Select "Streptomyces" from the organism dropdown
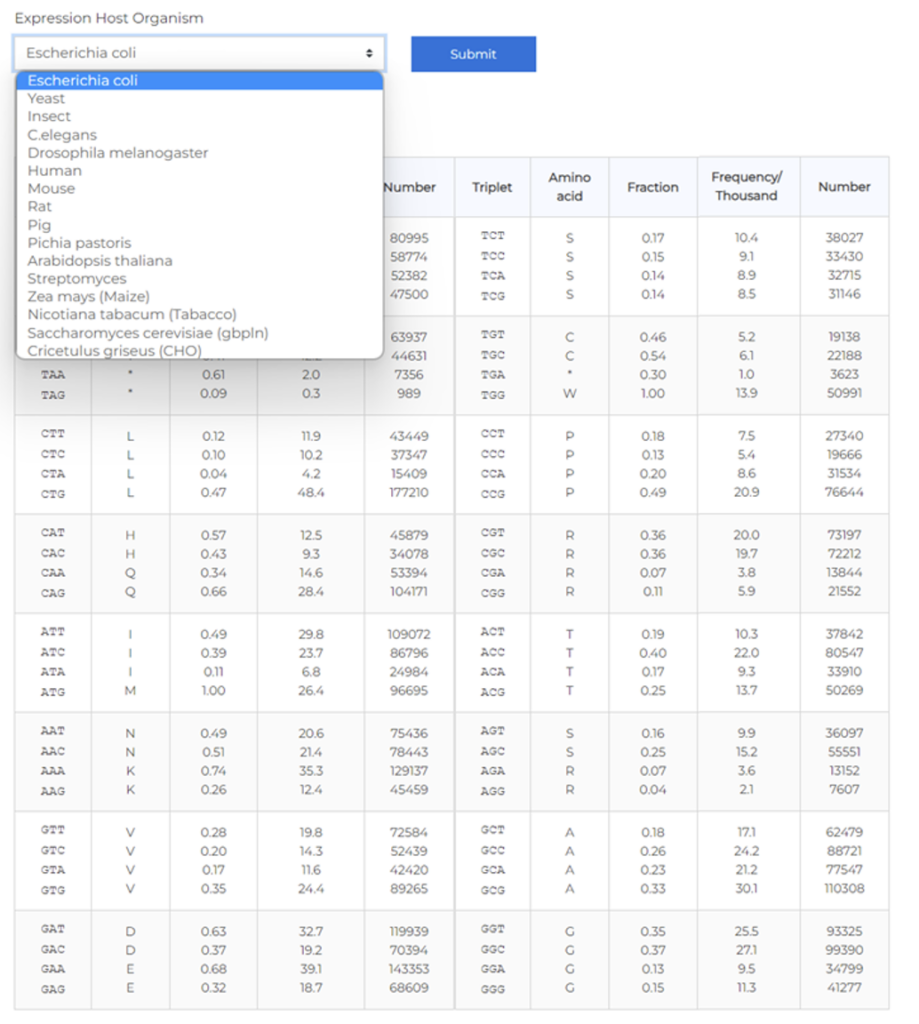Screen dimensions: 919x1024 click(76, 278)
